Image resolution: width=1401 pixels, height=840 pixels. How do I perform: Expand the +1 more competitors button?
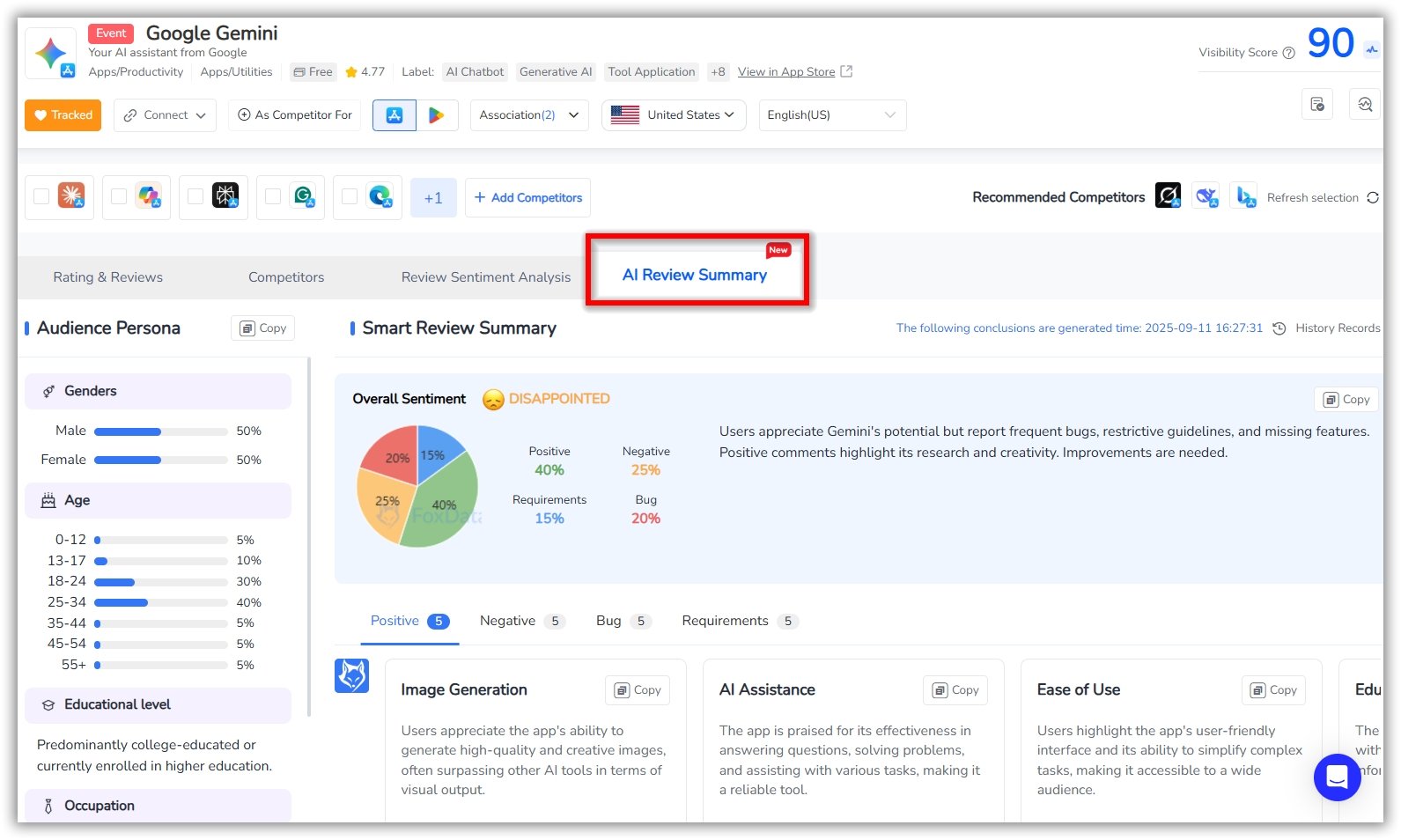pyautogui.click(x=433, y=198)
